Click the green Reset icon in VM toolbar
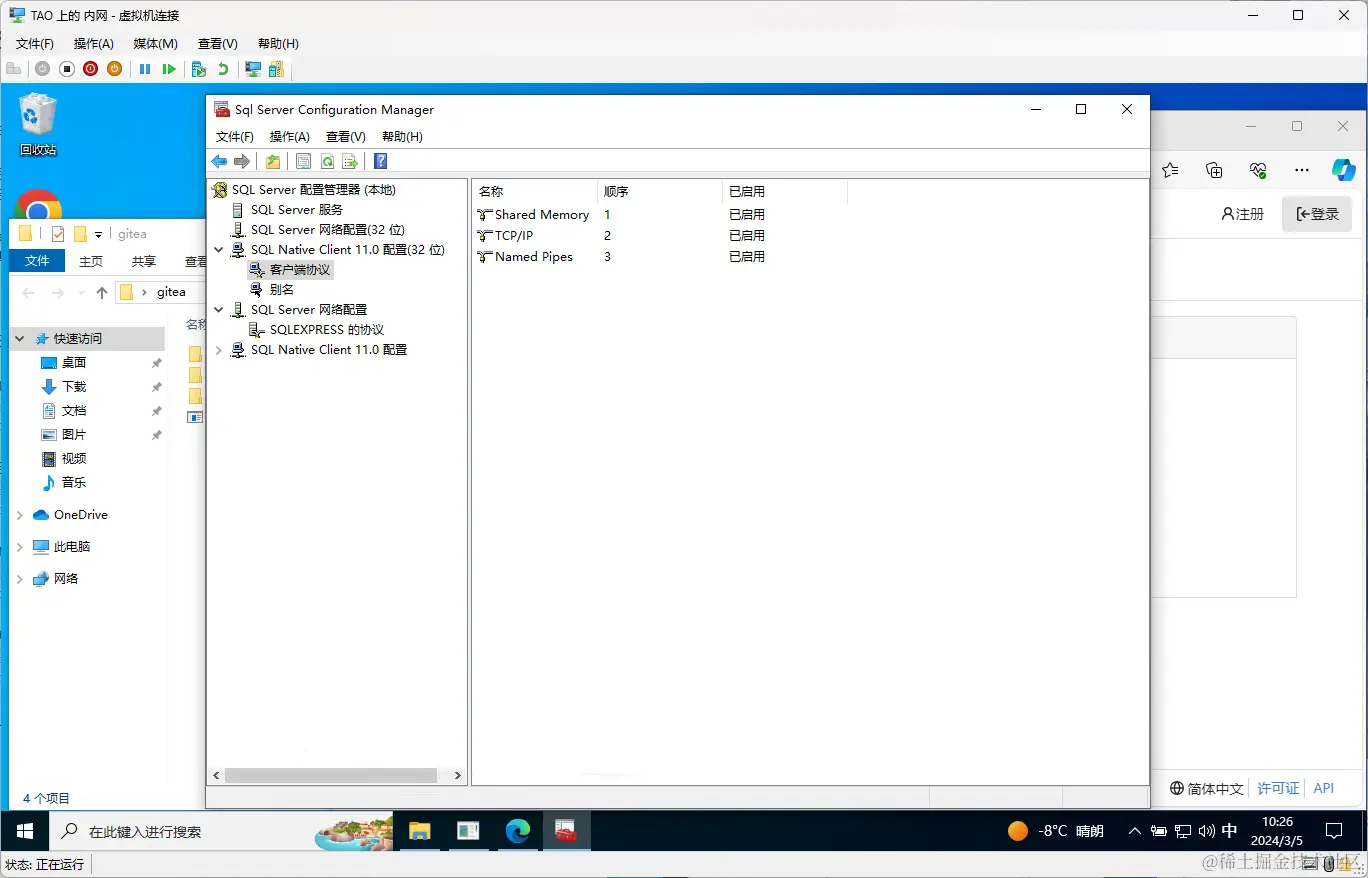 (169, 69)
